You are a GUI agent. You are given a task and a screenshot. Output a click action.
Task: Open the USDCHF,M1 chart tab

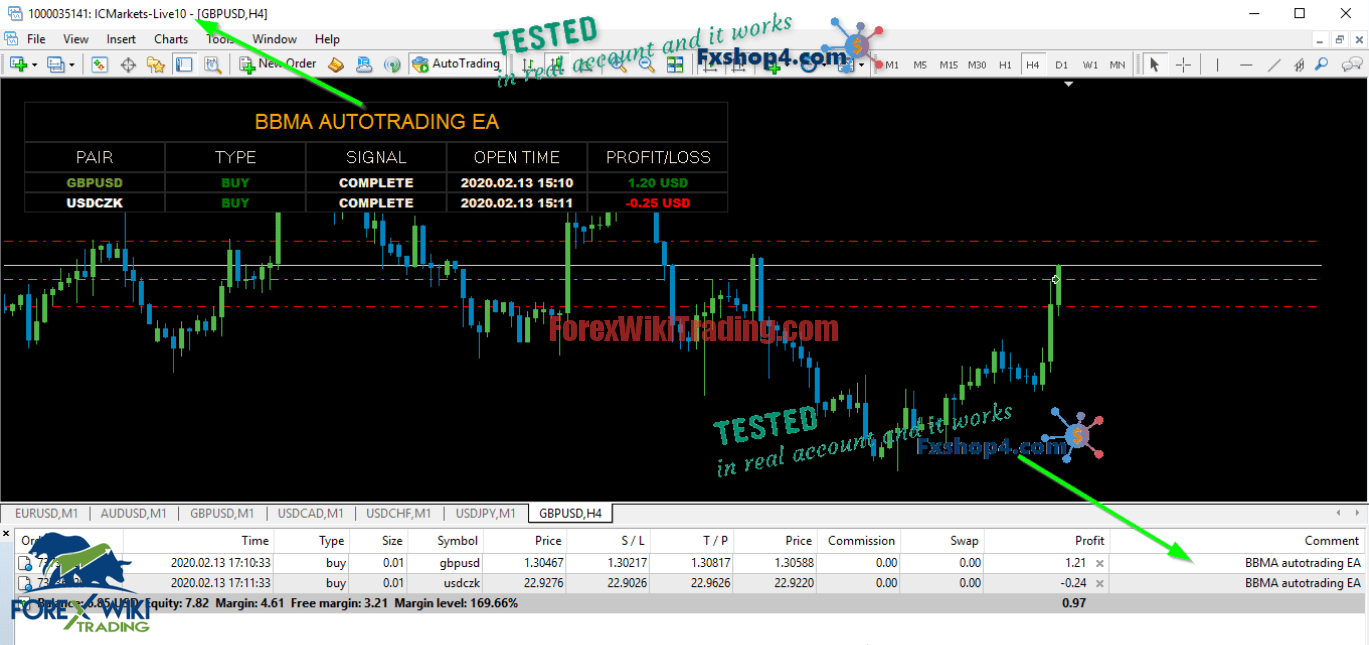tap(399, 513)
